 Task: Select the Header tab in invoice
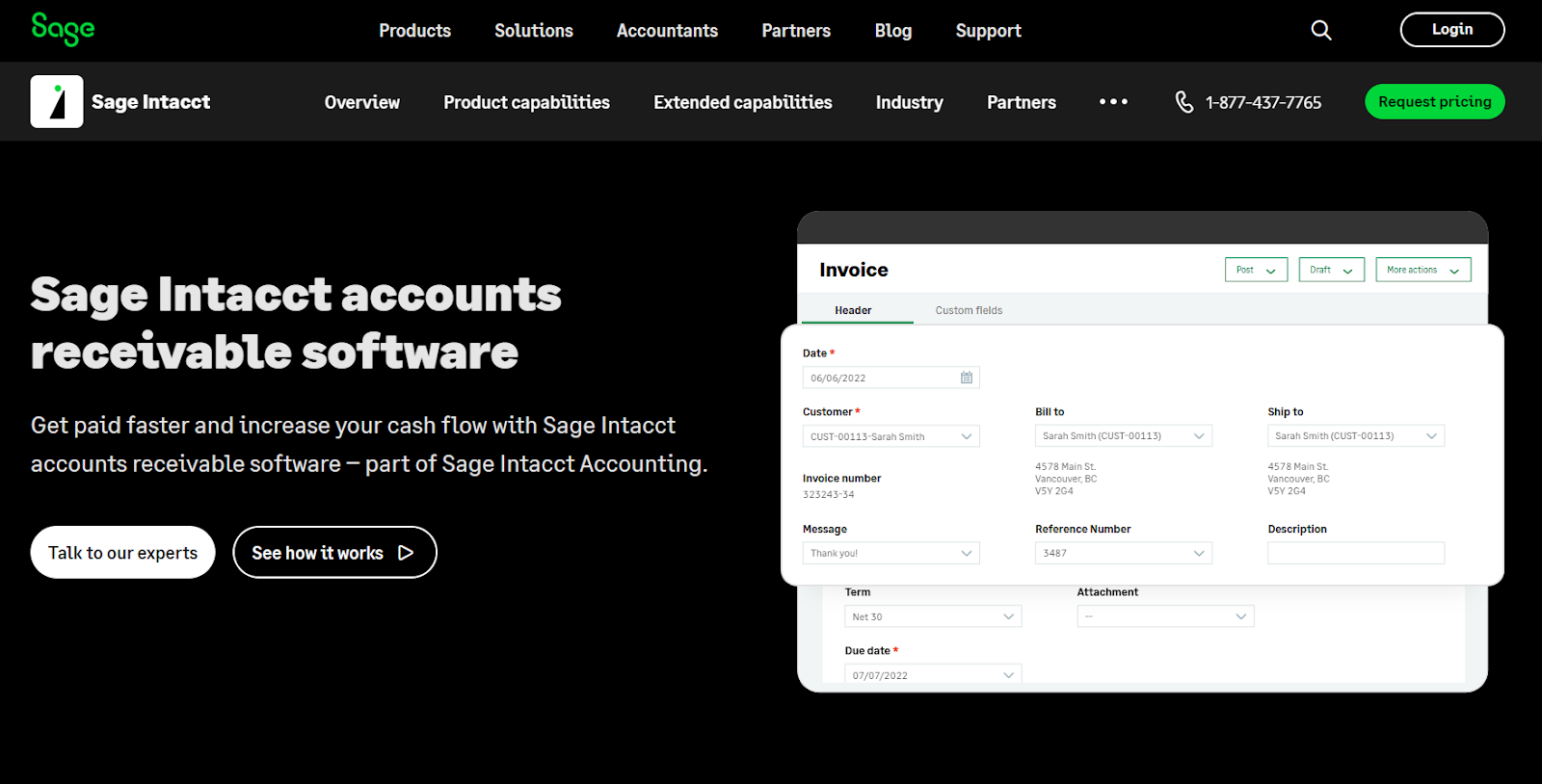(x=853, y=310)
